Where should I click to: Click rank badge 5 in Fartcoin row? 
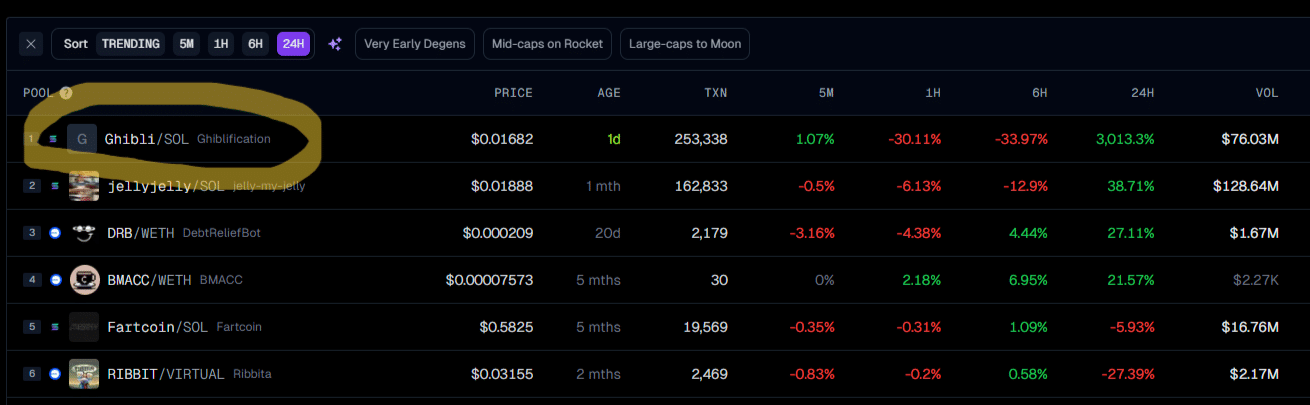coord(32,327)
